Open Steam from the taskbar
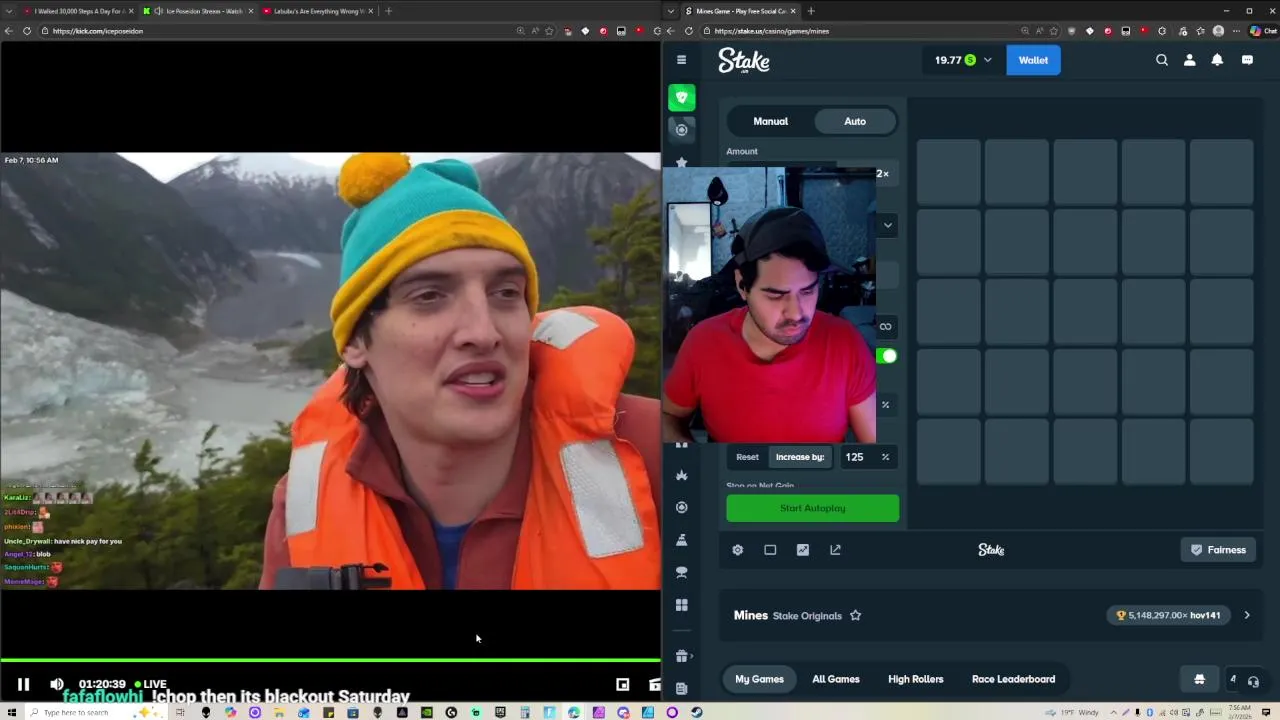 (697, 713)
